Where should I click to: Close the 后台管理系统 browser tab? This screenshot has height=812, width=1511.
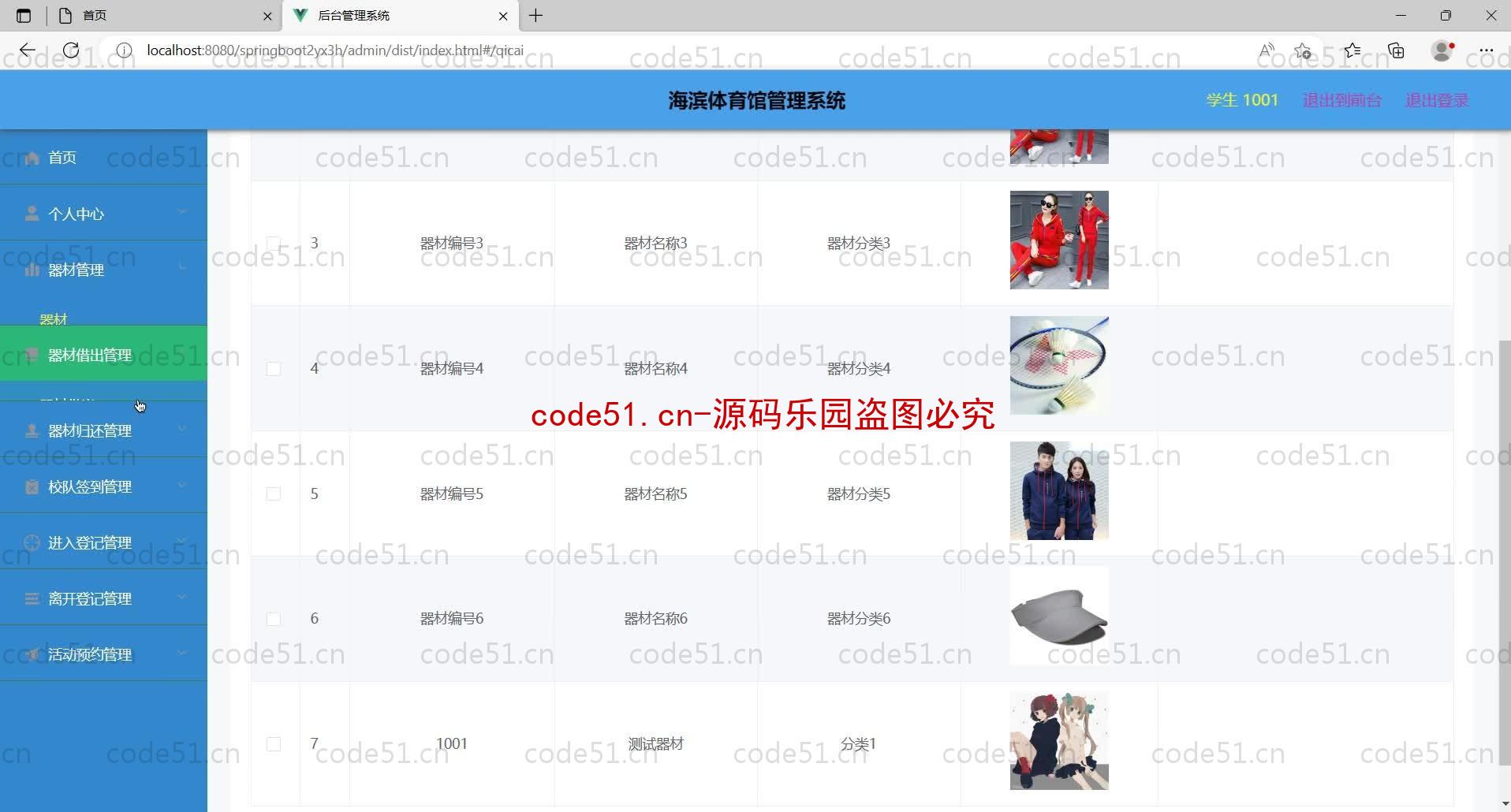click(503, 16)
